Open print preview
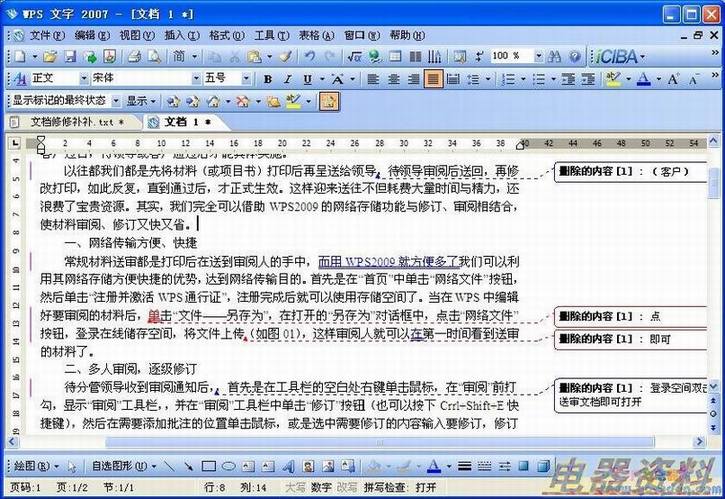The width and height of the screenshot is (725, 499). click(154, 57)
